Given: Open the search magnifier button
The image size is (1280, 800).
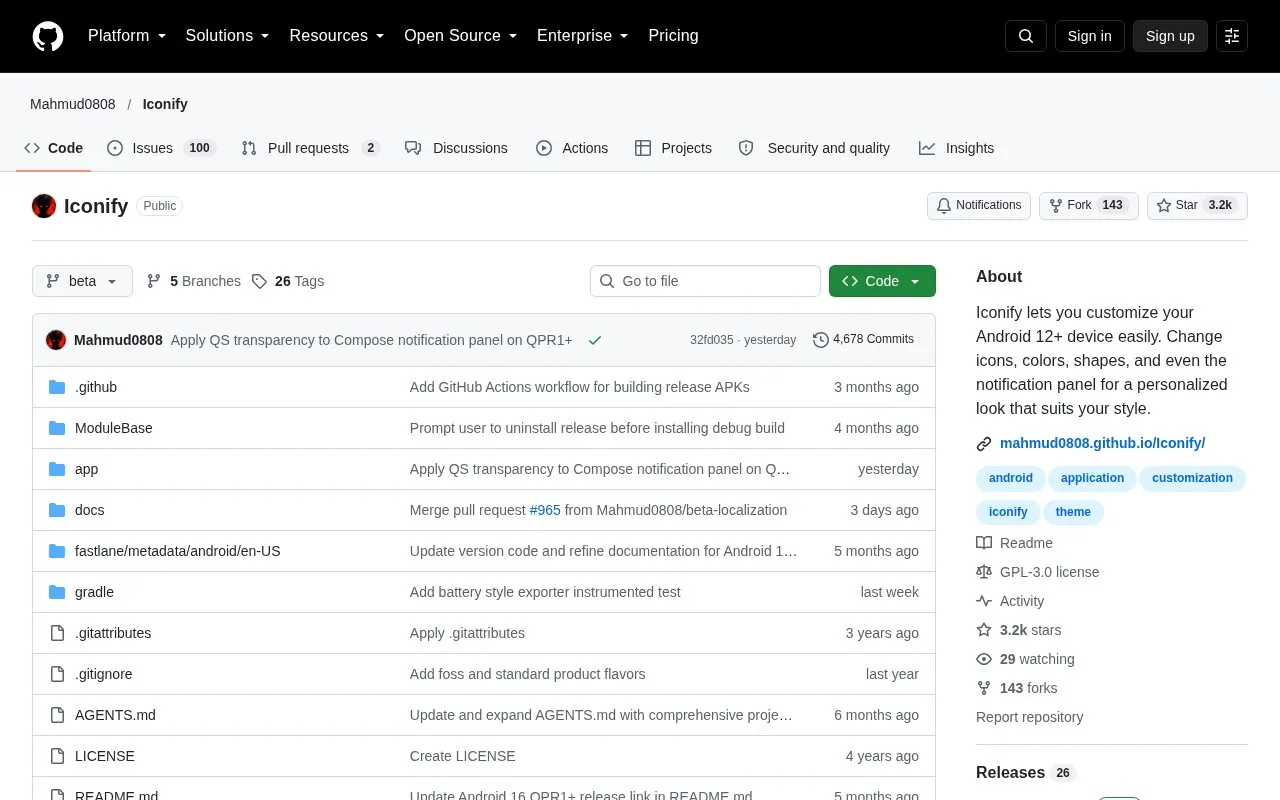Looking at the screenshot, I should tap(1026, 36).
